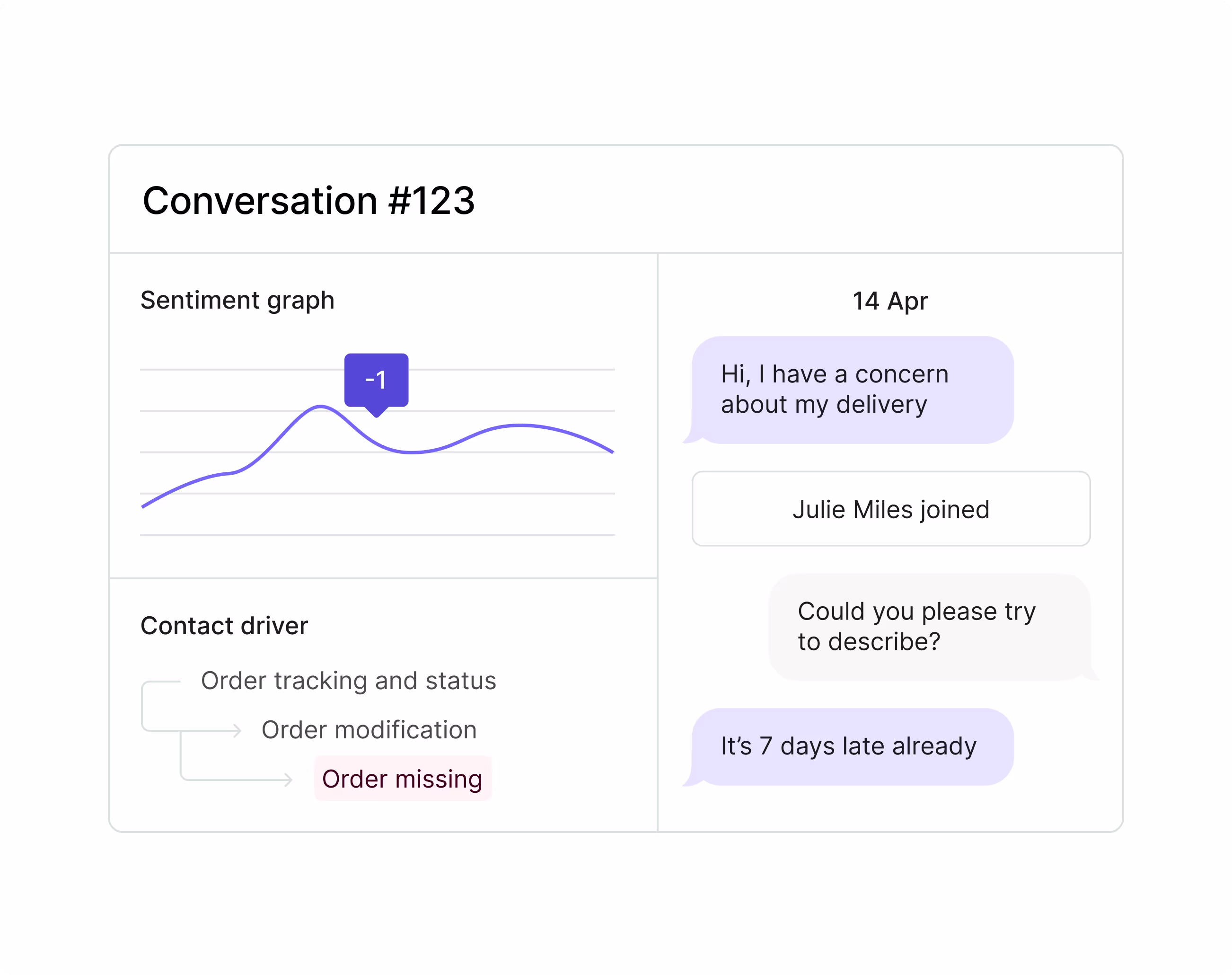Select Order tracking and status item
The image size is (1232, 975).
[x=348, y=681]
